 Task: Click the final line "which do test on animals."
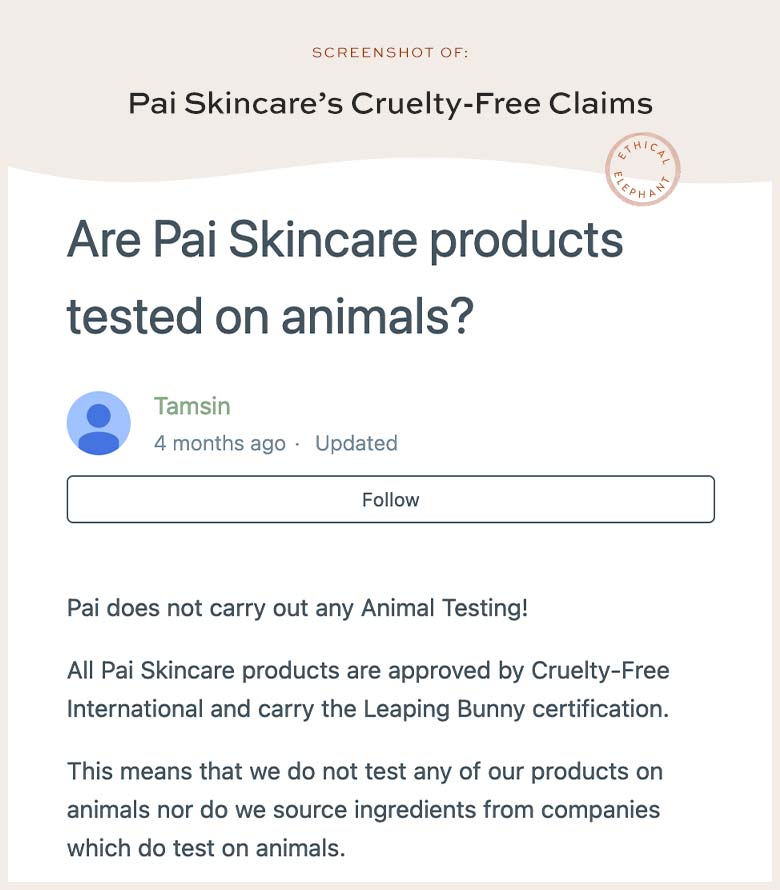click(206, 849)
